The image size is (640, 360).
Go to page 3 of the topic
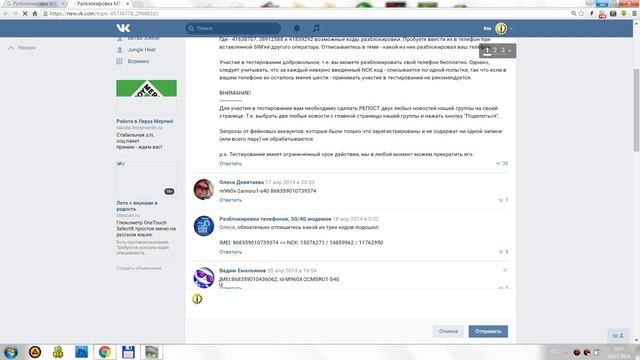click(502, 51)
